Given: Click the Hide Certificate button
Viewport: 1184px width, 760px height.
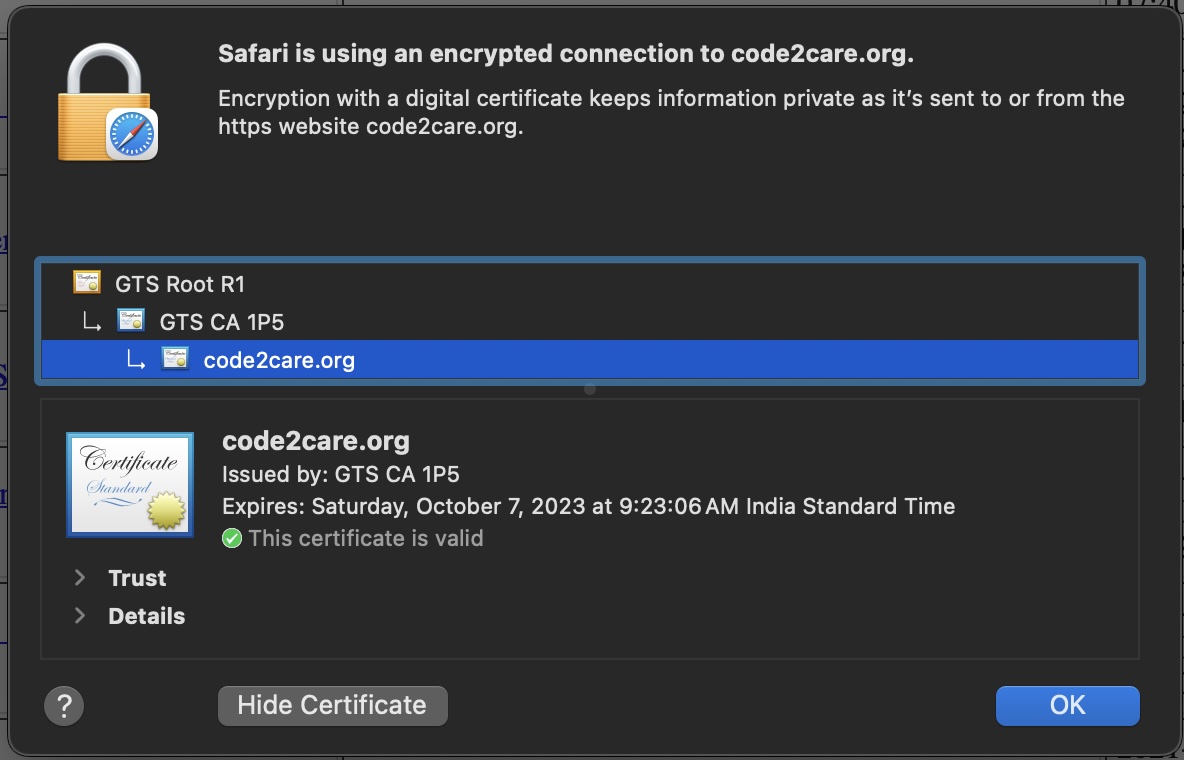Looking at the screenshot, I should [x=332, y=705].
